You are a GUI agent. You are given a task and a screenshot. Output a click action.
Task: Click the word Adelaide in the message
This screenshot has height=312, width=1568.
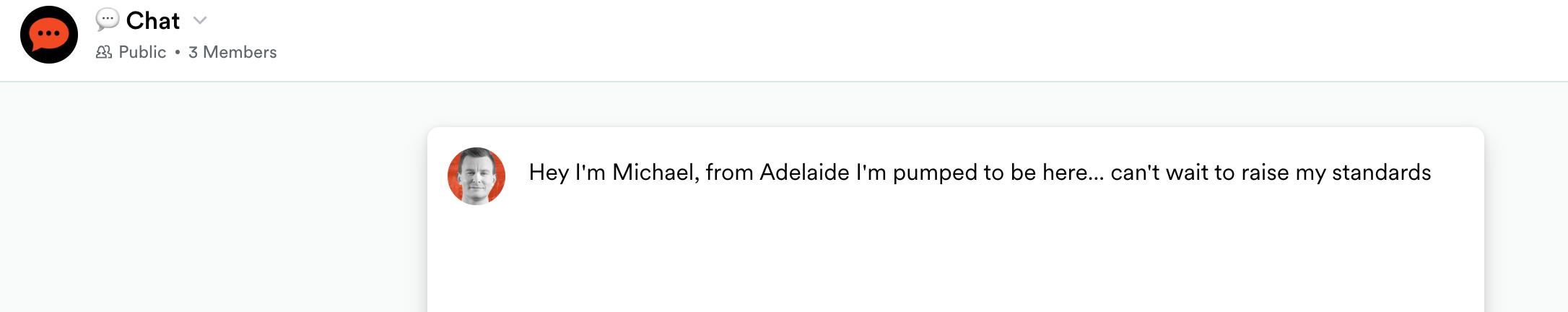tap(804, 173)
